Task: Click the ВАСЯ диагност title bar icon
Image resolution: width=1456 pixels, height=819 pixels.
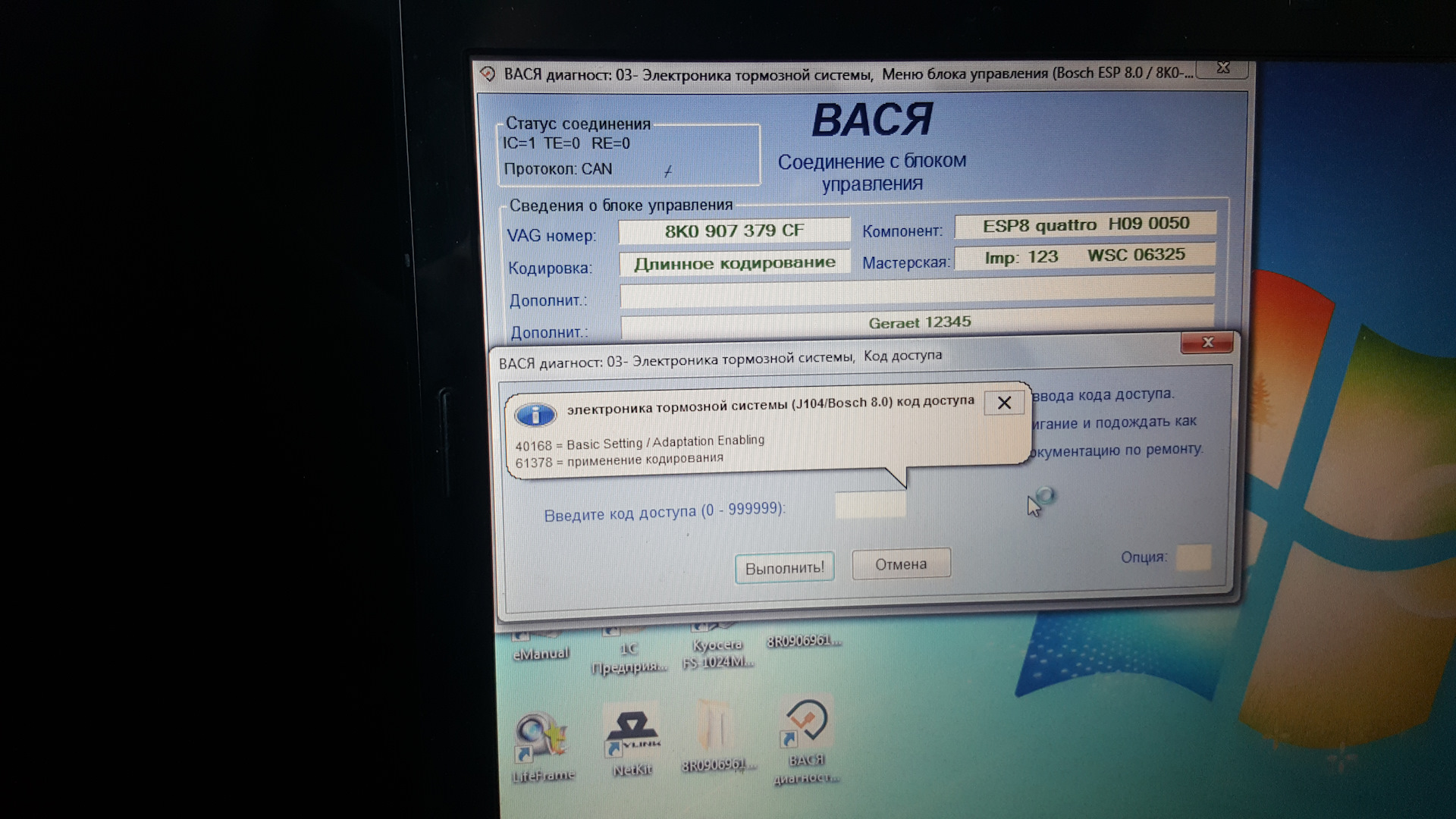Action: coord(488,74)
